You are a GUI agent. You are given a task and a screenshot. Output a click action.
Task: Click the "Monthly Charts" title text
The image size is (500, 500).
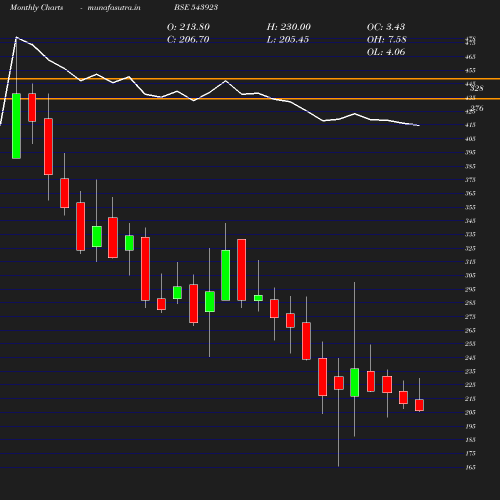[x=37, y=7]
